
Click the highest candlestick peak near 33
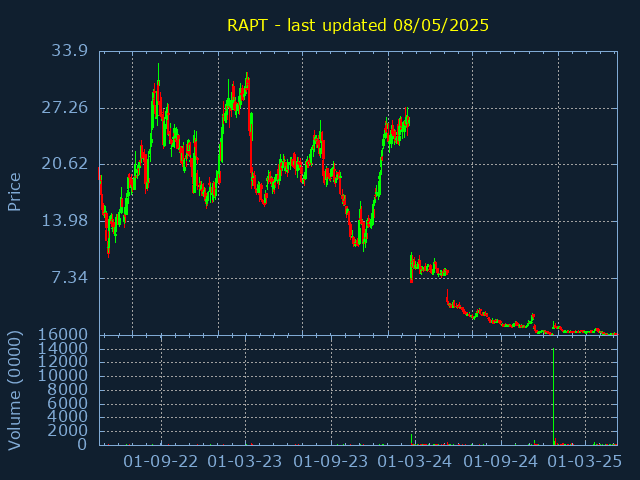[x=158, y=73]
